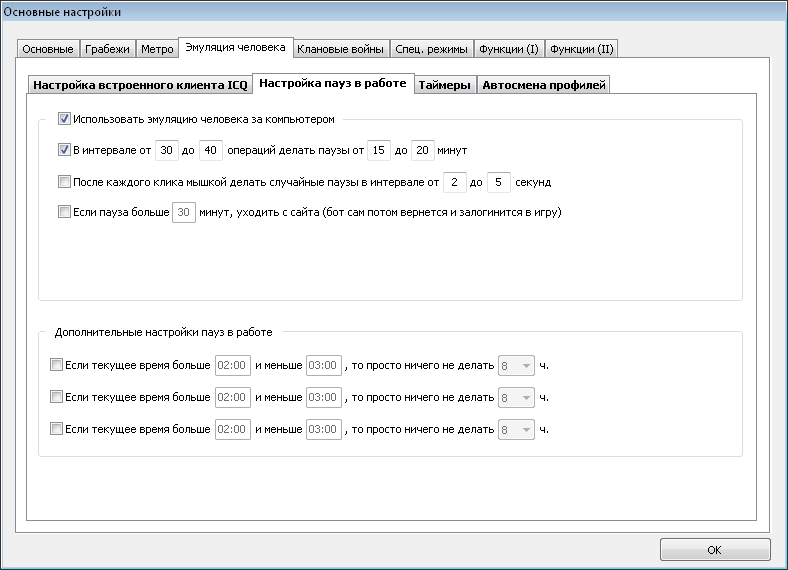
Task: Check first Если текущее время больше checkbox
Action: [x=56, y=365]
